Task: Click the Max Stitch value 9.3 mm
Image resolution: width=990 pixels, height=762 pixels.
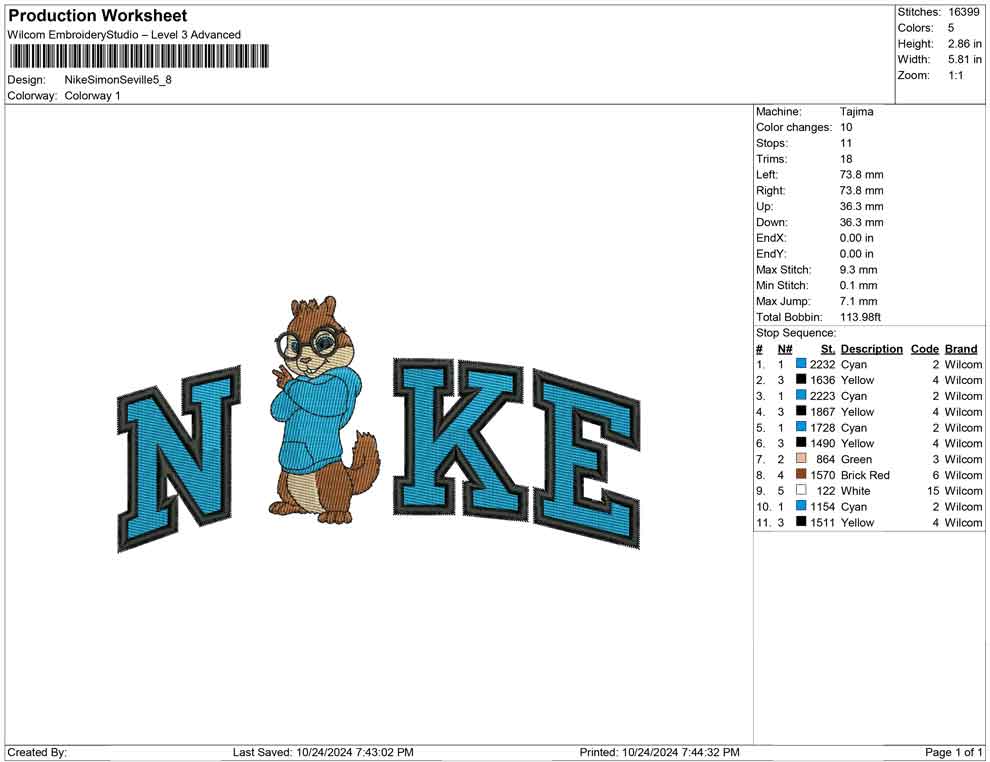Action: pos(858,270)
